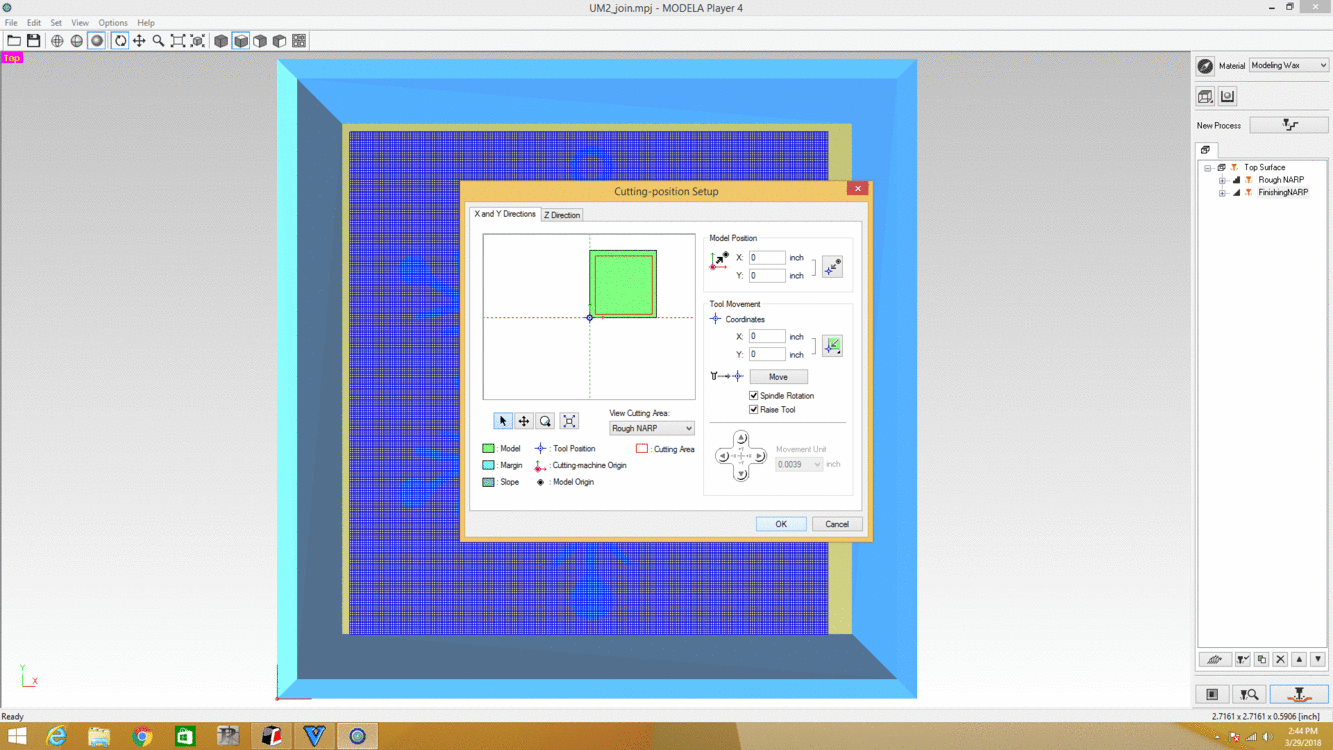Click the fit-model-to-view cube icon
Screen dimensions: 1333x750
pos(198,41)
